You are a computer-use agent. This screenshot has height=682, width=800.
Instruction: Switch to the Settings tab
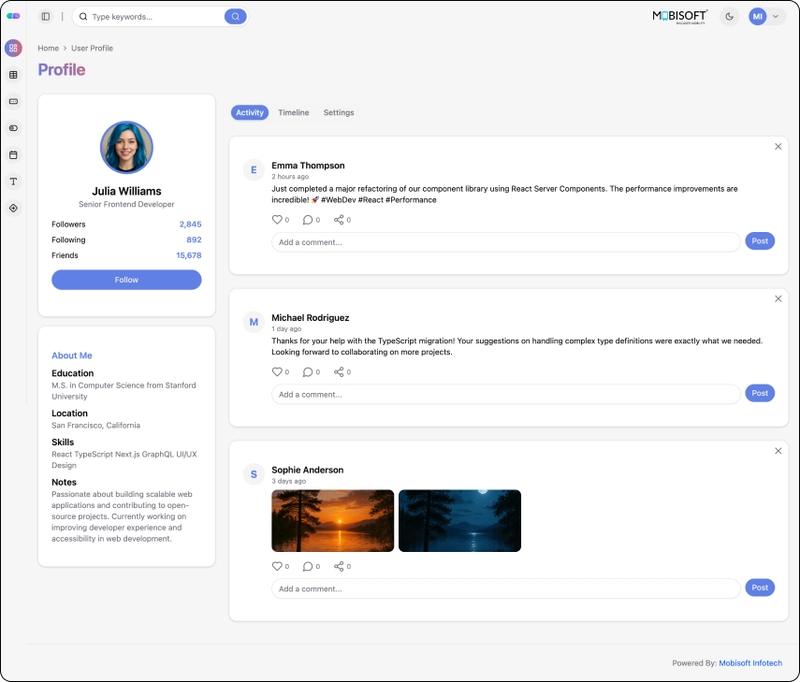pyautogui.click(x=339, y=112)
